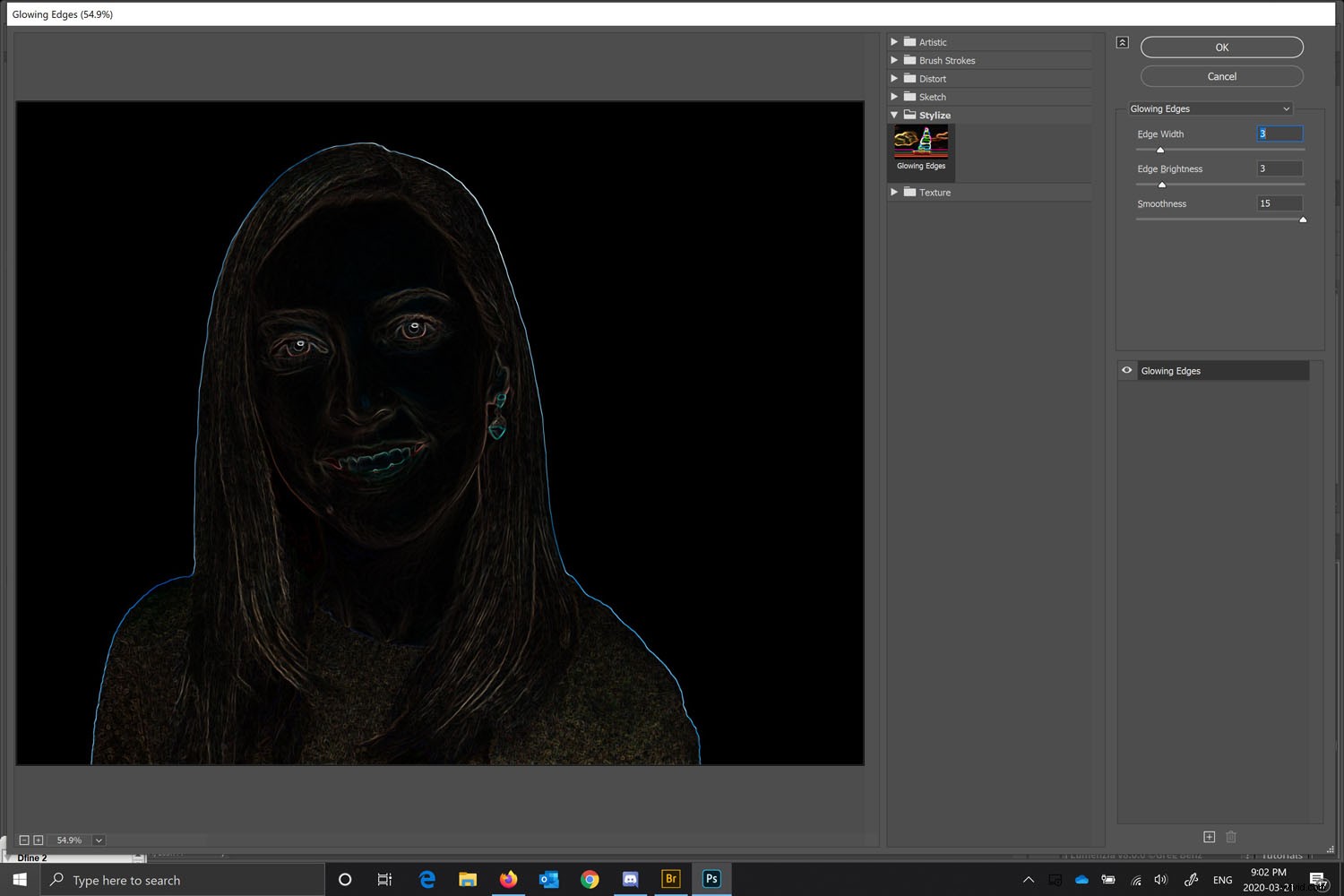Viewport: 1344px width, 896px height.
Task: Delete the effect layer using the trash icon
Action: (x=1231, y=837)
